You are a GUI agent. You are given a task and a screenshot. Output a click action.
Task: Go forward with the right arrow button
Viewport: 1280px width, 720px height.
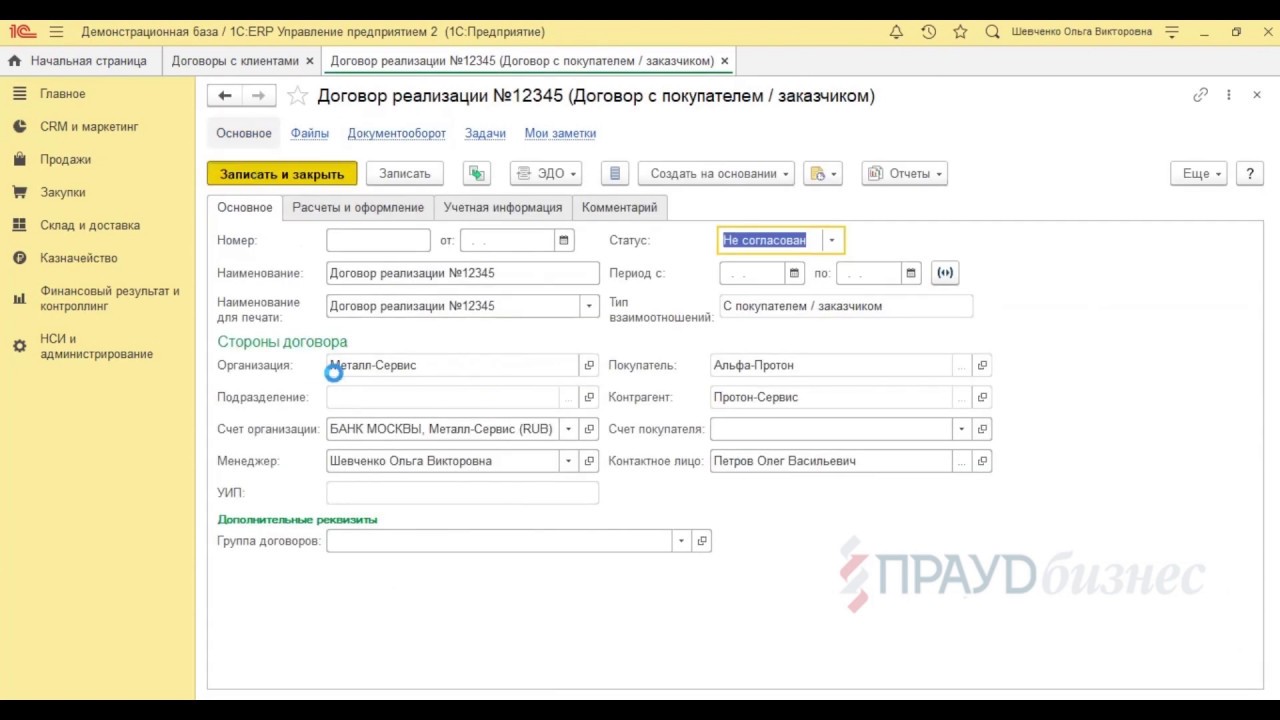[x=258, y=96]
